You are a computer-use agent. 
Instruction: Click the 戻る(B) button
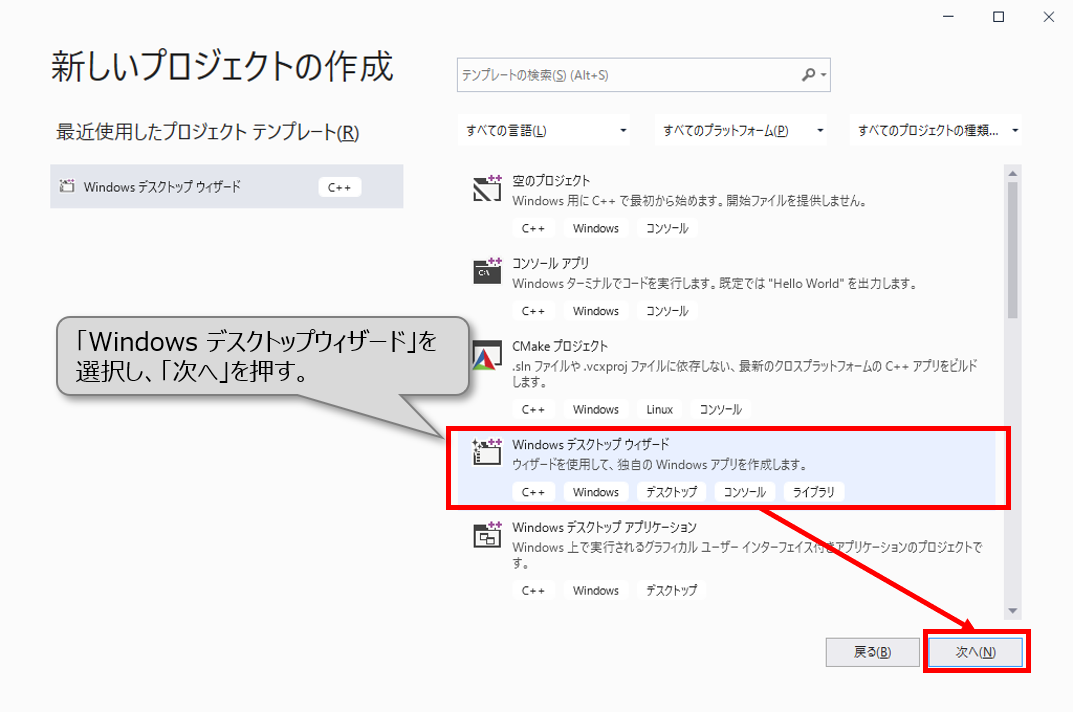coord(872,652)
